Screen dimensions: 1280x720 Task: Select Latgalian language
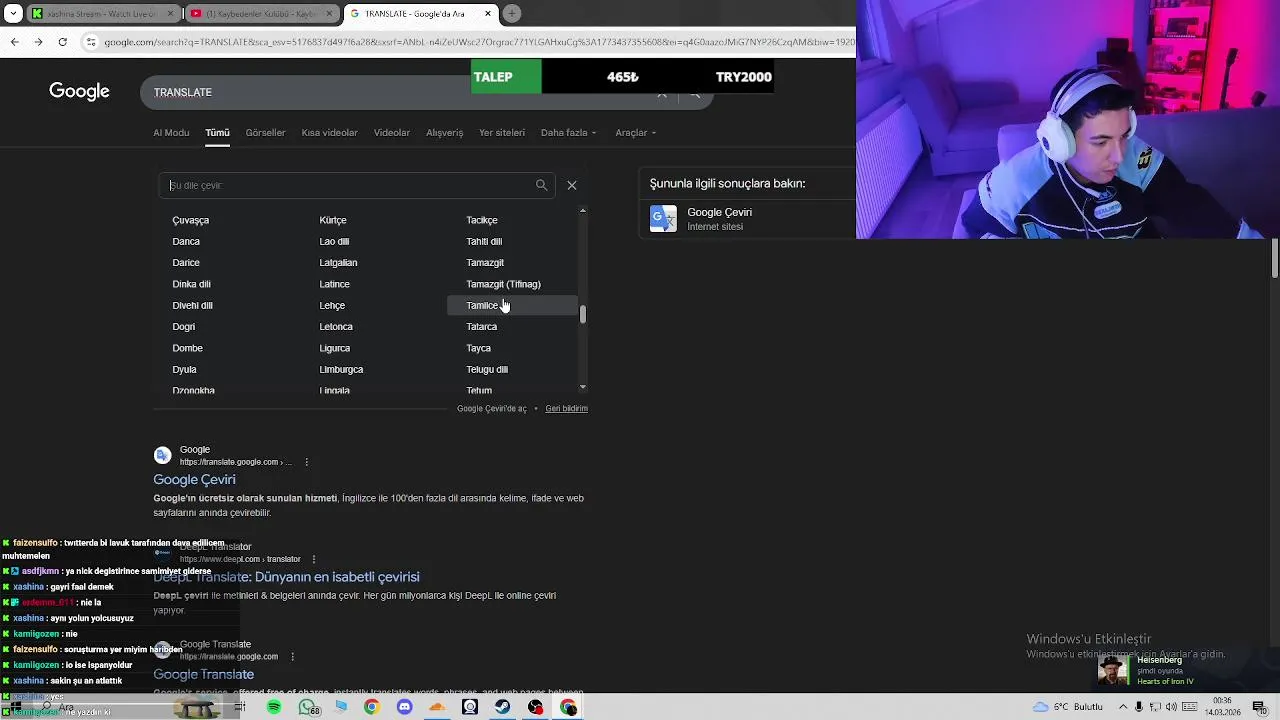[338, 263]
